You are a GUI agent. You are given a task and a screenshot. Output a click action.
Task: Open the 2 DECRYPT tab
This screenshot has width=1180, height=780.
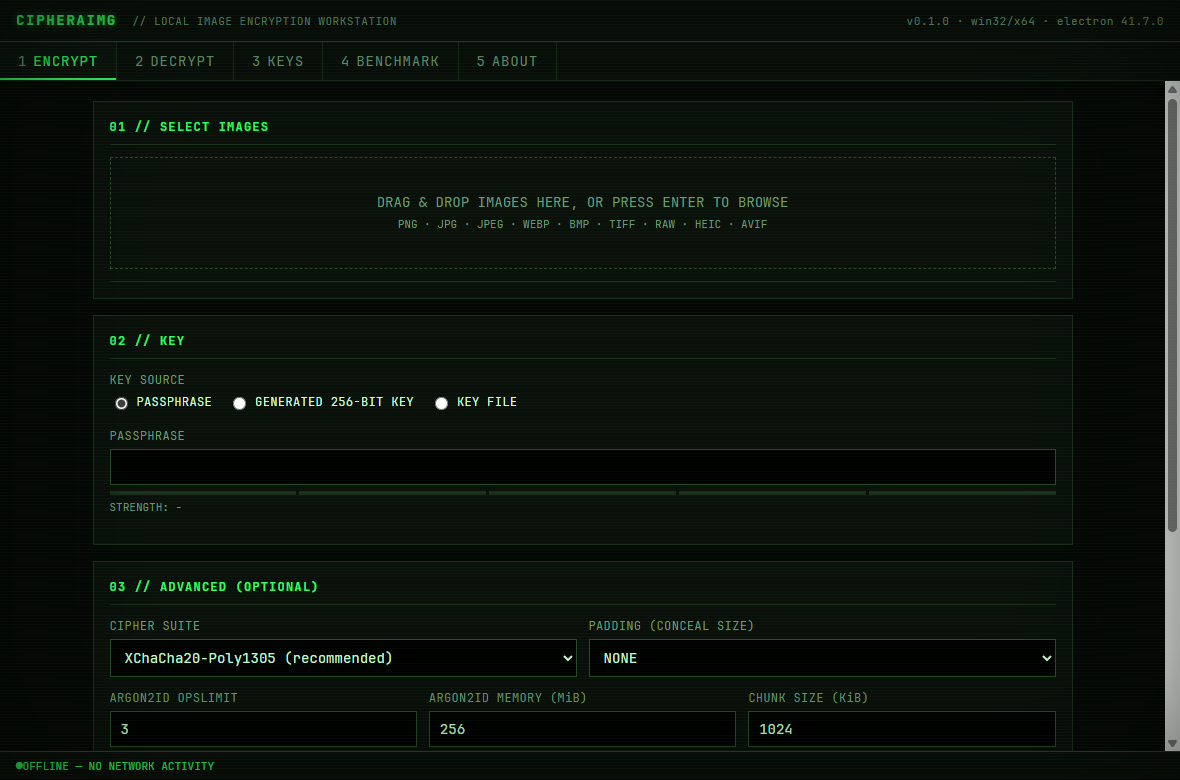tap(175, 61)
